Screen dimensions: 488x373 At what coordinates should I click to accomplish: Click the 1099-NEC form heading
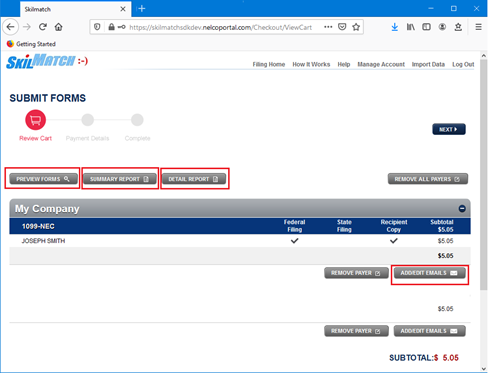[x=38, y=226]
